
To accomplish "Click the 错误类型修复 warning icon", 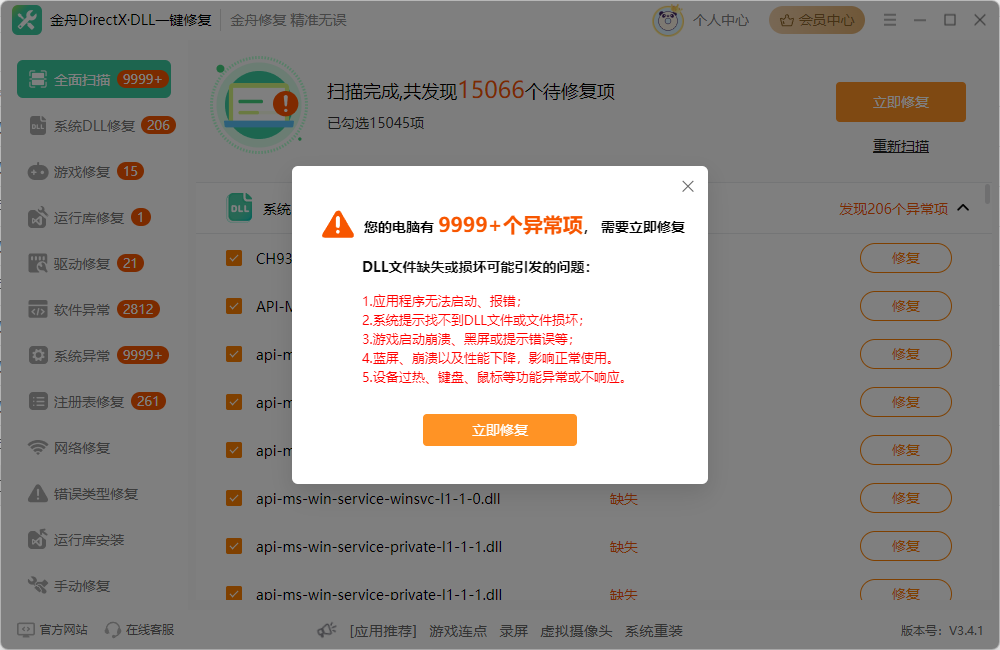I will (x=38, y=493).
